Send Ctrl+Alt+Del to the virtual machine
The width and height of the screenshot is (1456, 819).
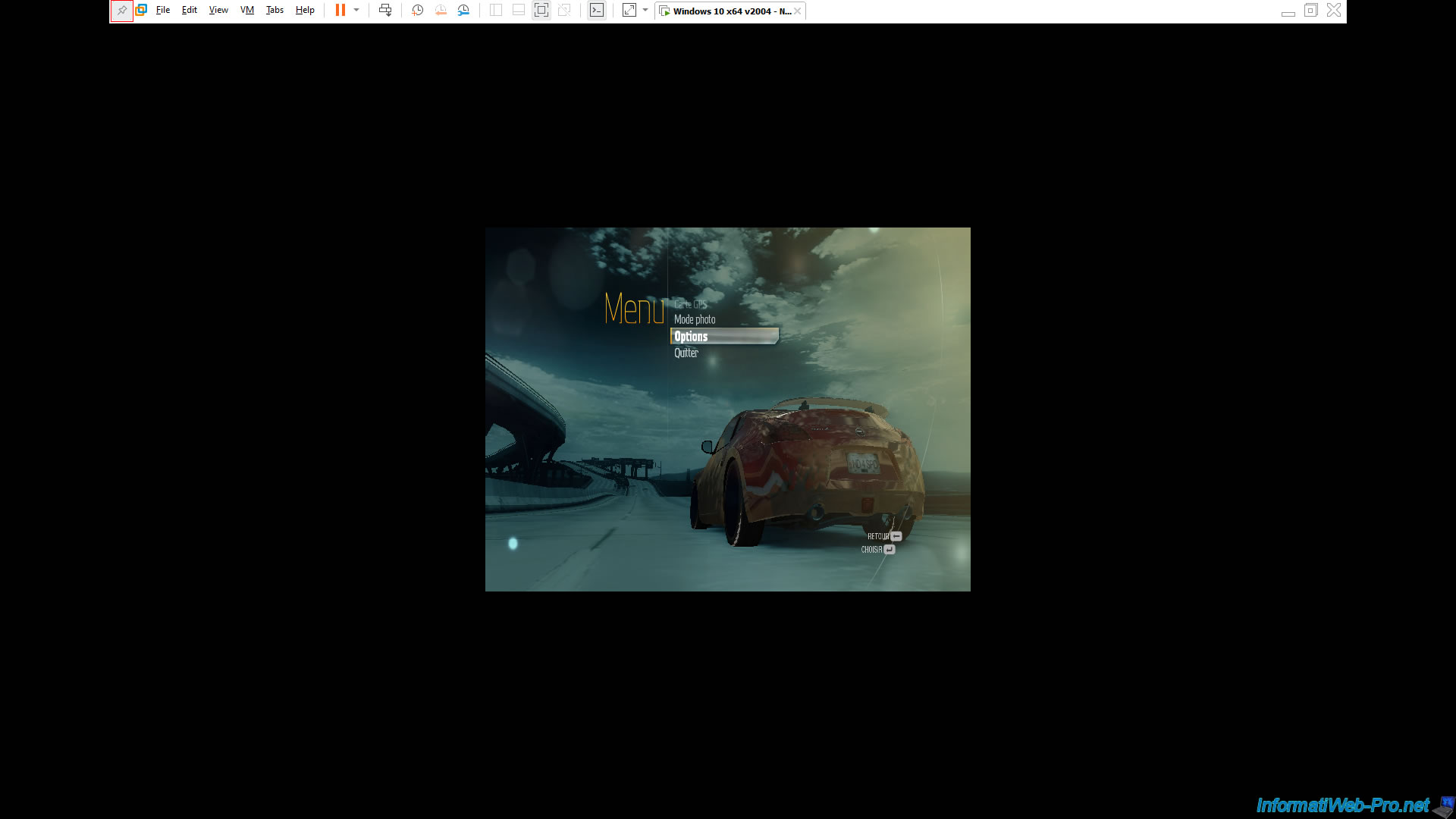tap(385, 11)
